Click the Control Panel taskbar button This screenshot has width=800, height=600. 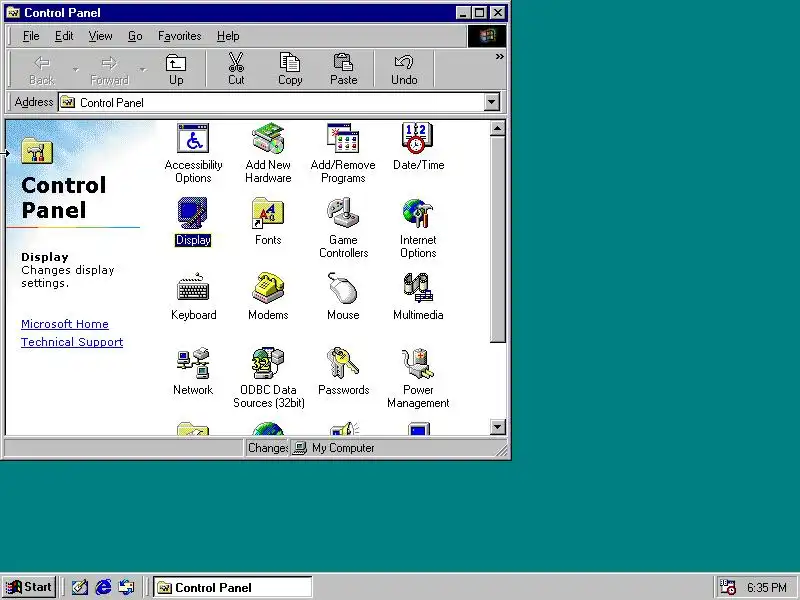click(233, 587)
